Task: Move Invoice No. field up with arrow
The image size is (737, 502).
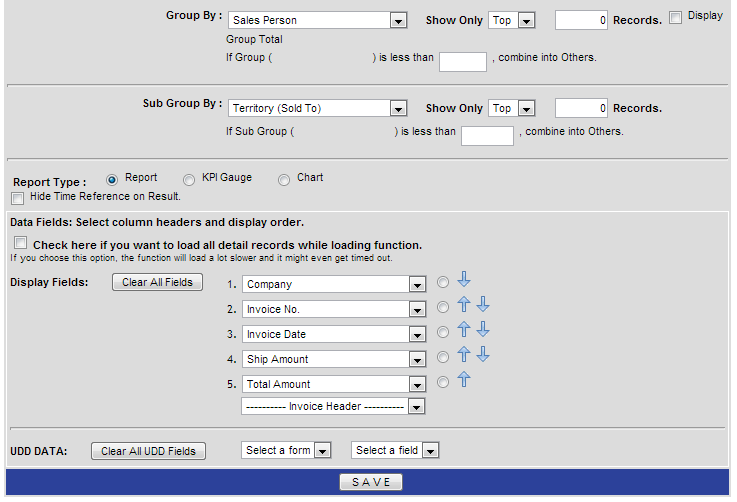Action: (463, 306)
